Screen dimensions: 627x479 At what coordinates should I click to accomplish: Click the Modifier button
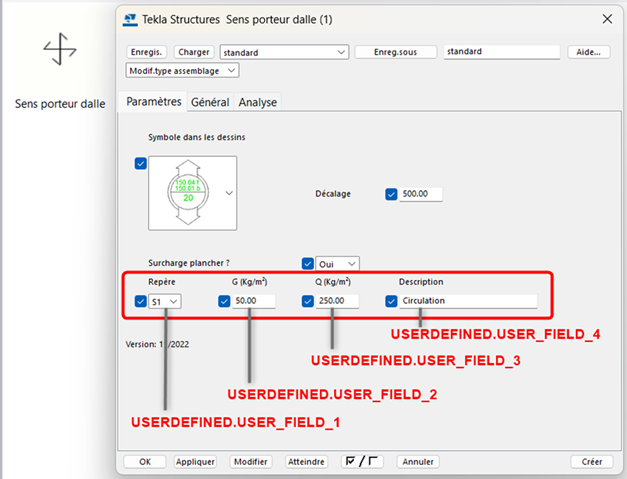tap(251, 461)
